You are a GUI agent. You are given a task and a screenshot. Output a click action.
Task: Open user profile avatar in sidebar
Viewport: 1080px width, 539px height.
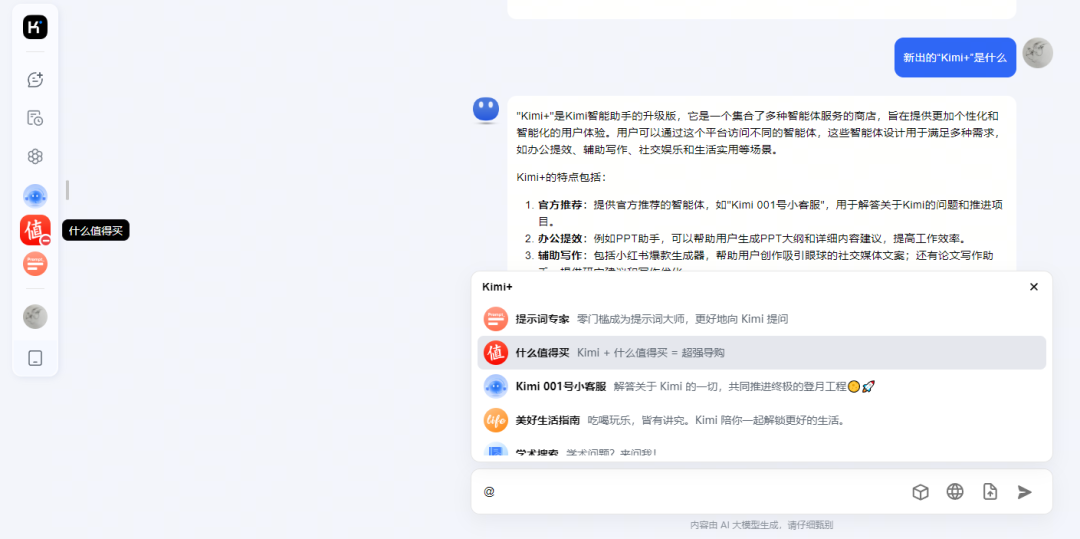pyautogui.click(x=35, y=317)
